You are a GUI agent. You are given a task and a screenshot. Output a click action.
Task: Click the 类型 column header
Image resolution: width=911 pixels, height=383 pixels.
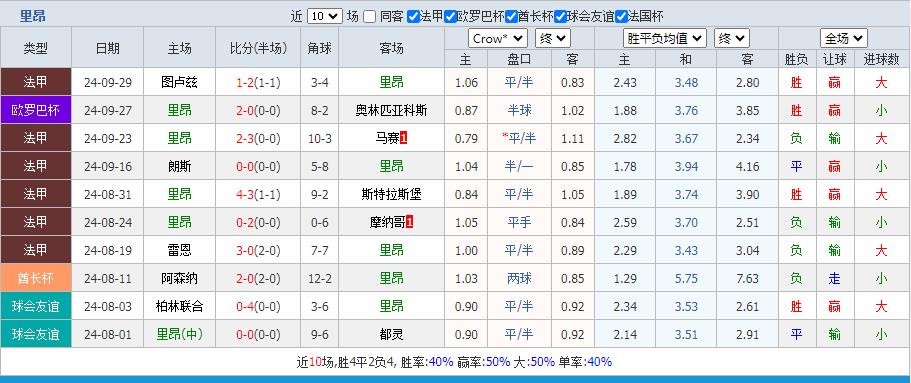point(36,48)
